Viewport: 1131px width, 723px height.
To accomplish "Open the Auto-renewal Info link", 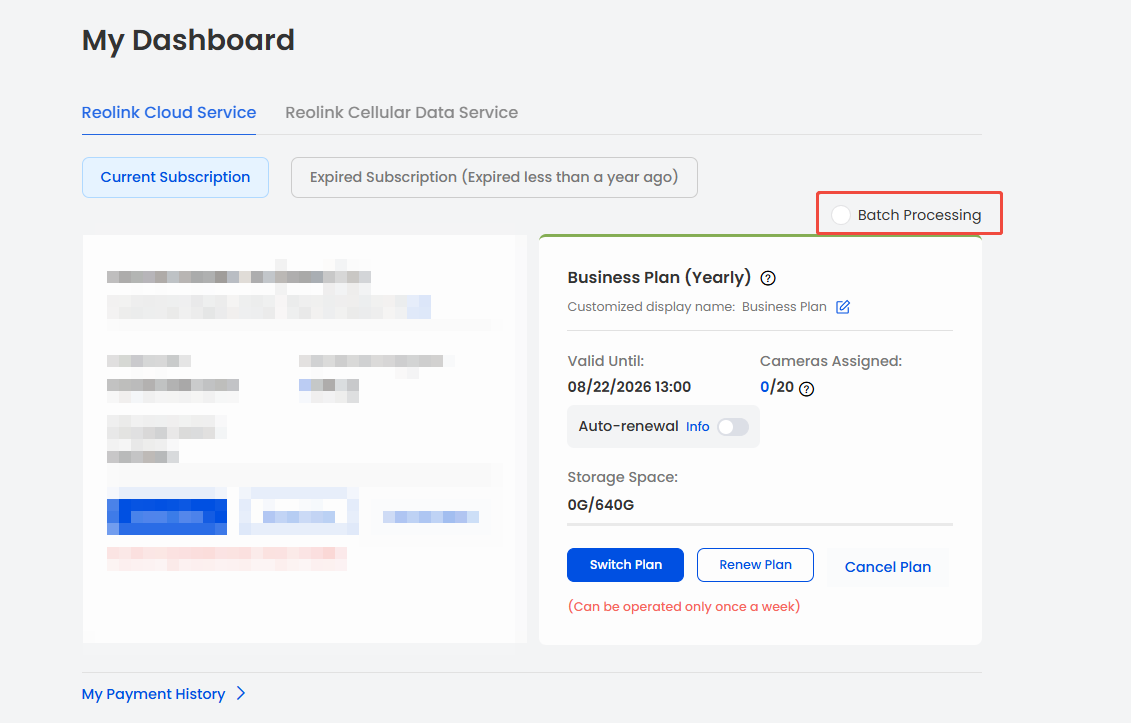I will pyautogui.click(x=697, y=426).
